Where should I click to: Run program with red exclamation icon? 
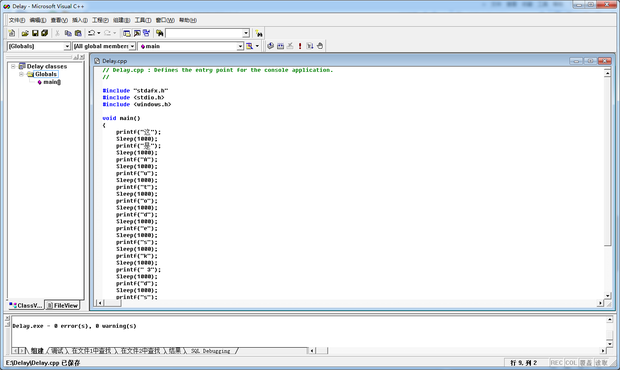pyautogui.click(x=300, y=46)
